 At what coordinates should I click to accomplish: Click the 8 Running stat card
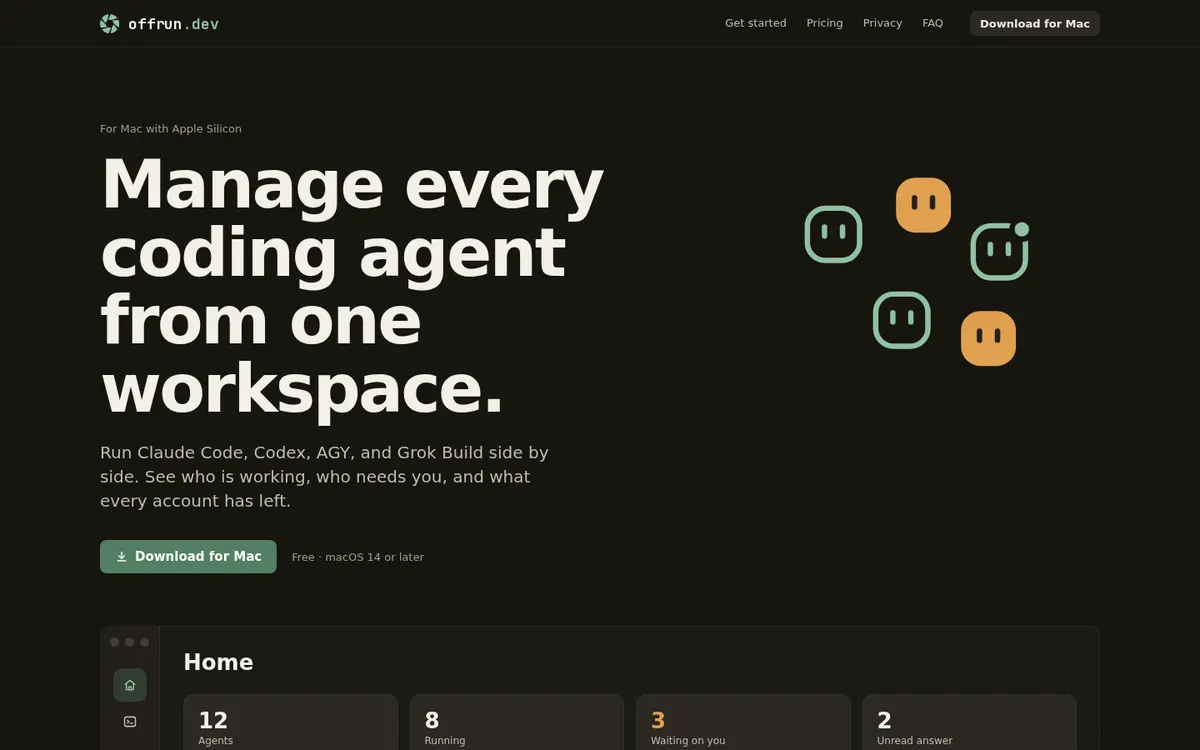(517, 723)
